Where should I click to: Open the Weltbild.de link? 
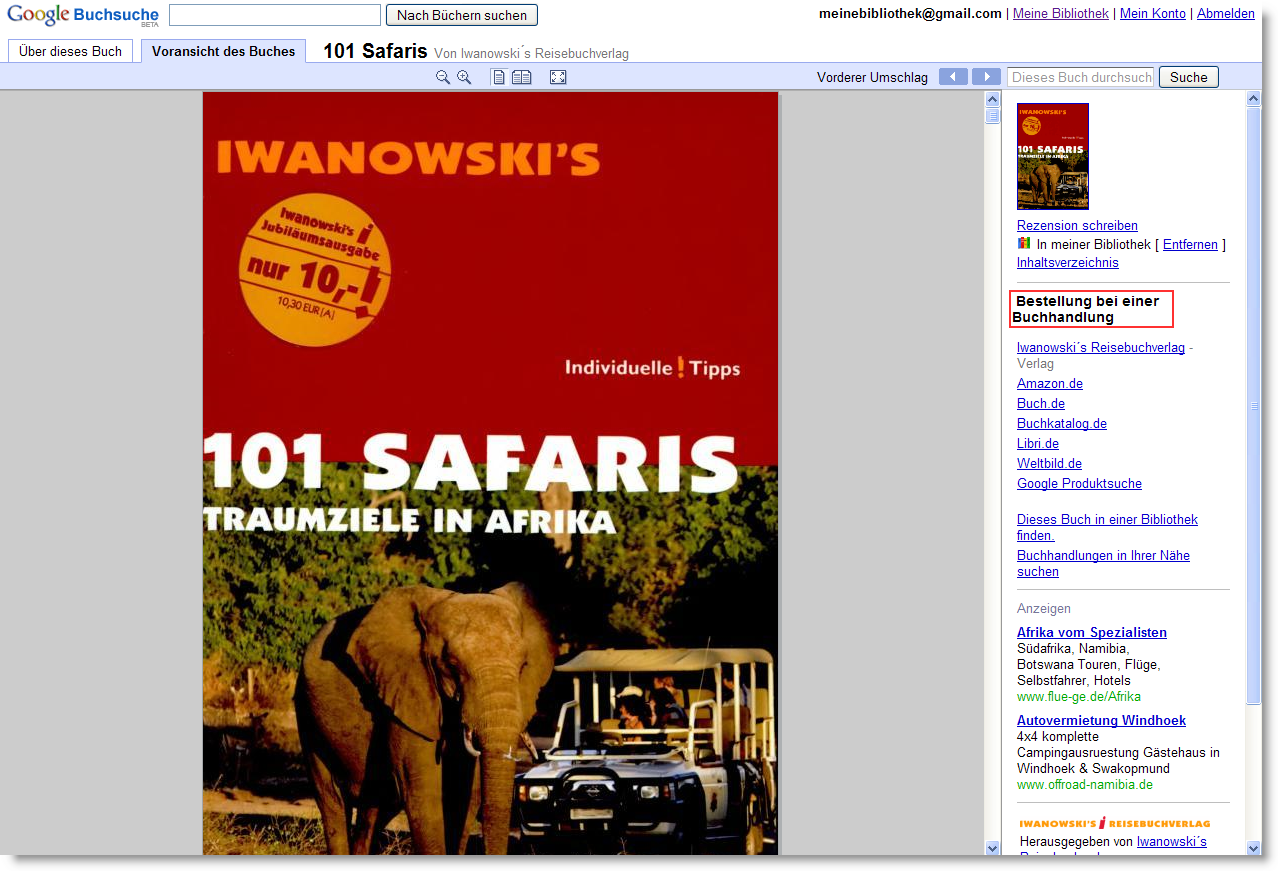pos(1050,463)
